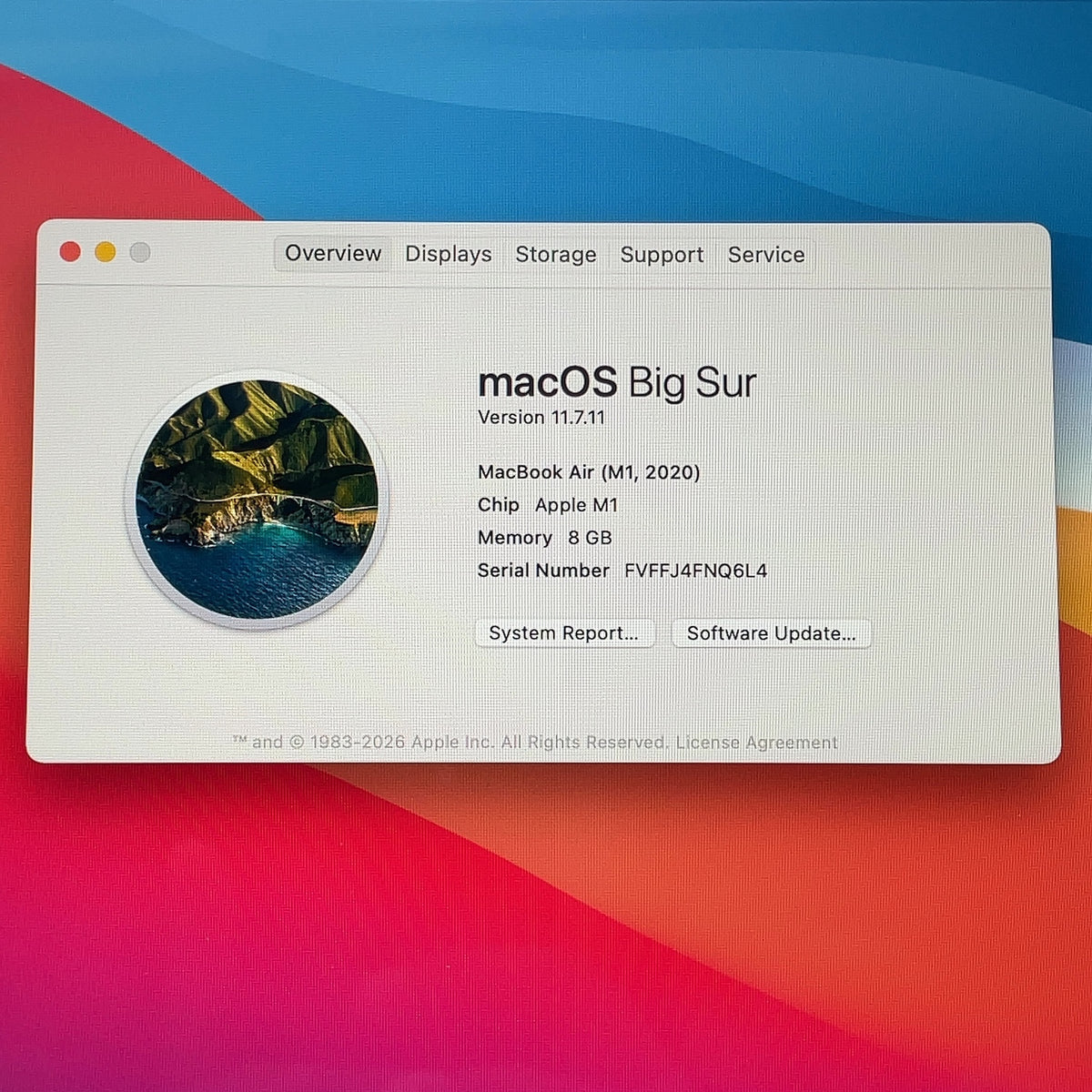Open the Displays tab
Viewport: 1092px width, 1092px height.
pyautogui.click(x=449, y=255)
